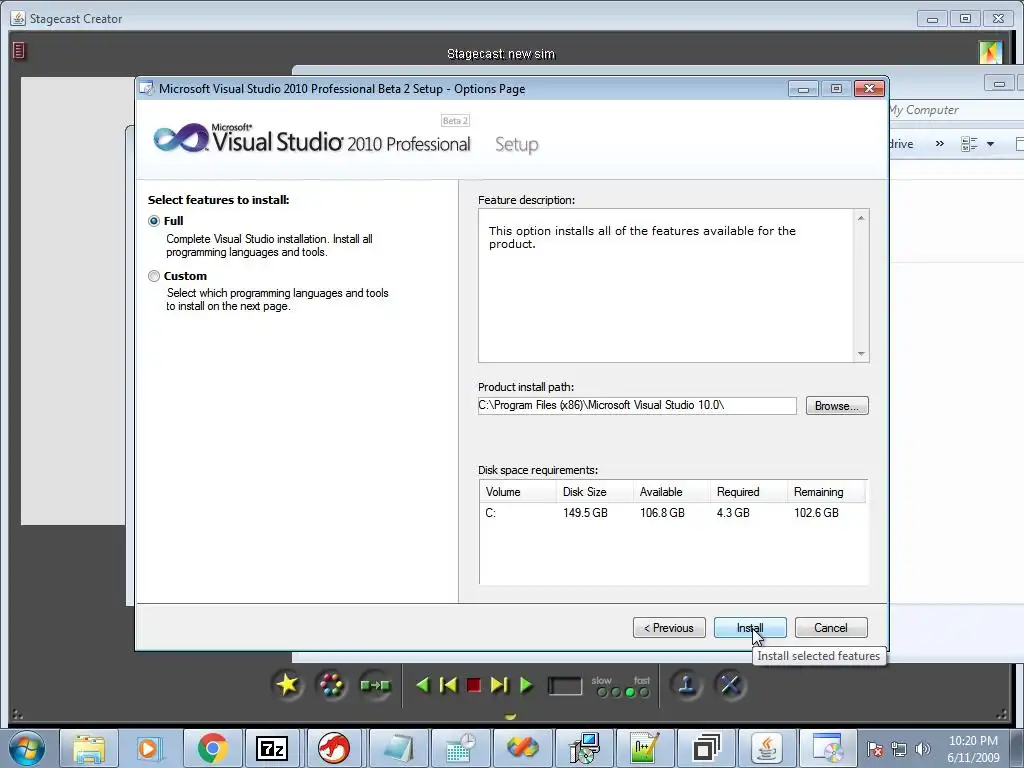This screenshot has height=768, width=1024.
Task: Select the blue stamp copy tool icon
Action: tap(686, 684)
